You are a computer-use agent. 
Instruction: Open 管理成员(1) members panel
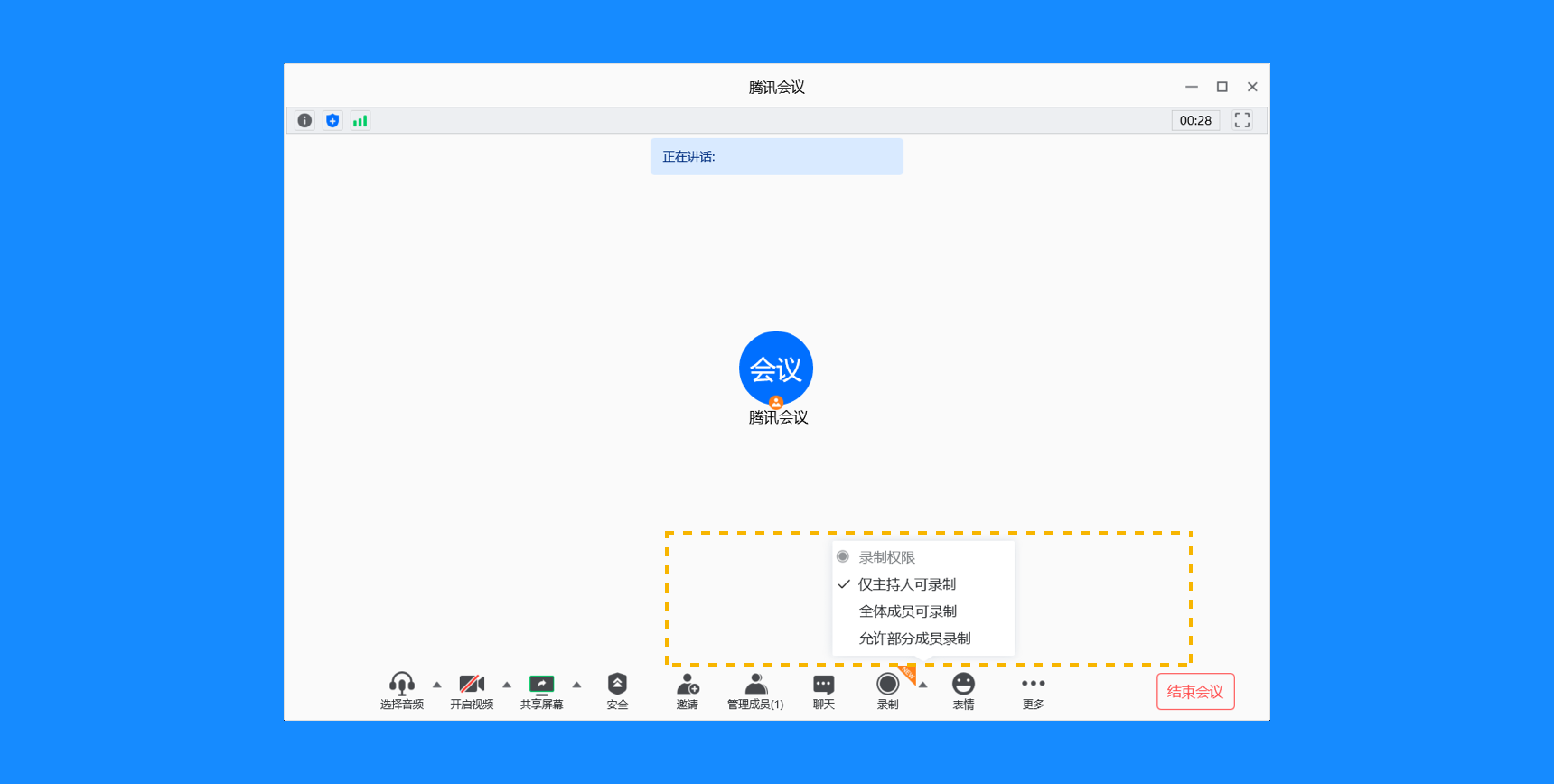pos(755,691)
